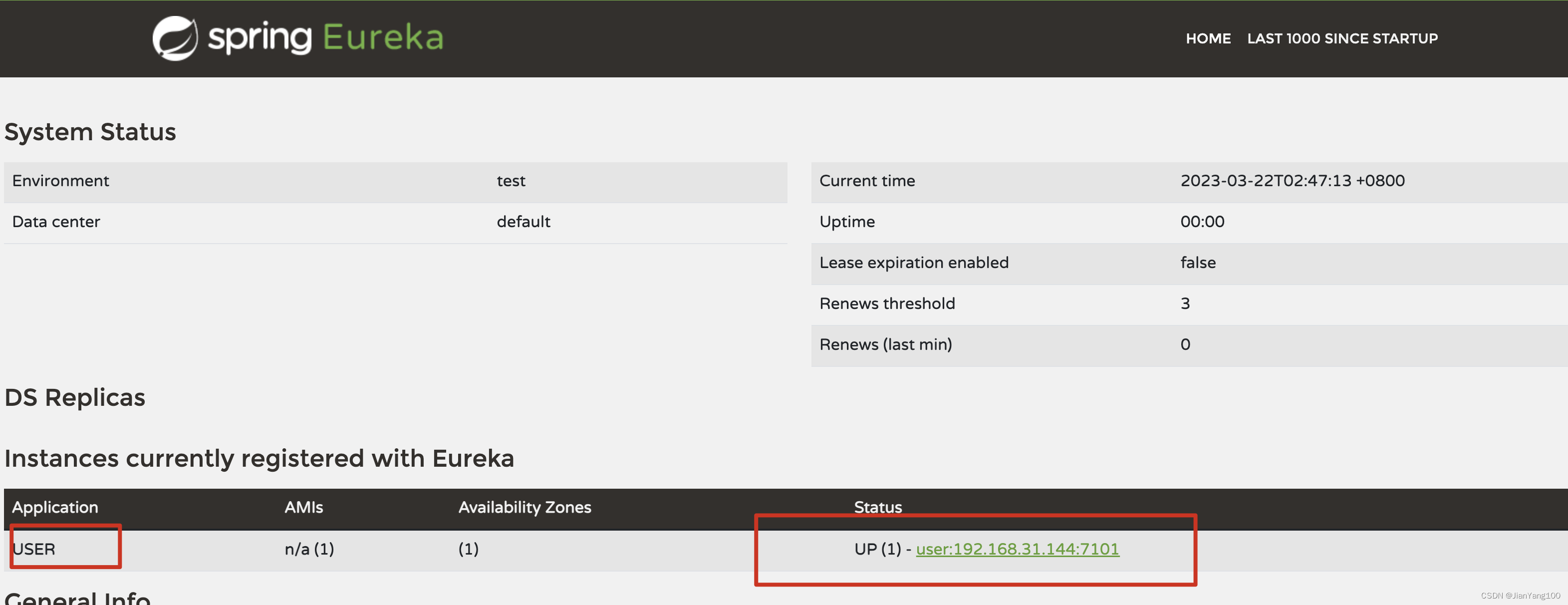Click the Application column header
Screen dimensions: 1568x605
tap(55, 507)
